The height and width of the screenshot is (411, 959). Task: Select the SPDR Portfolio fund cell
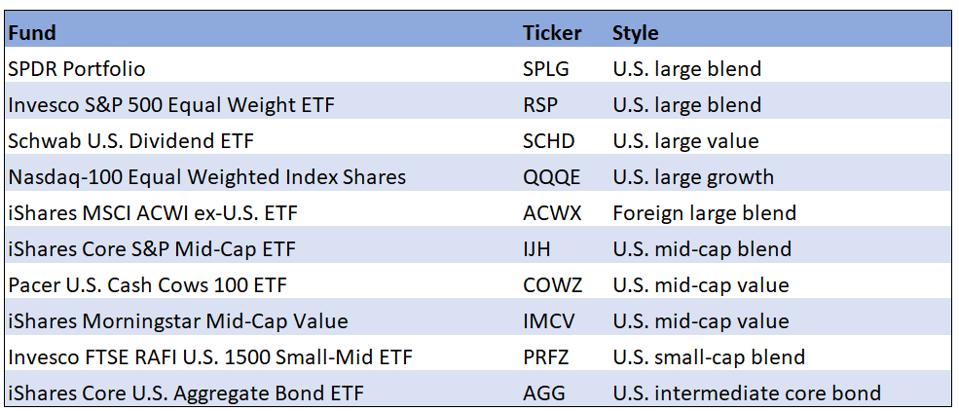point(77,69)
